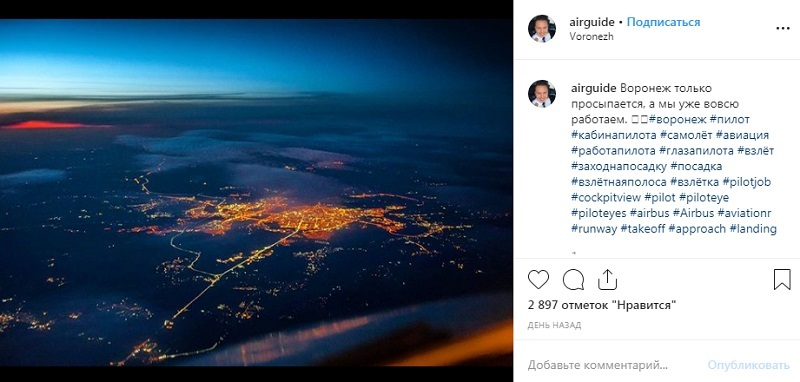Open the #кабинапилота hashtag

click(613, 135)
